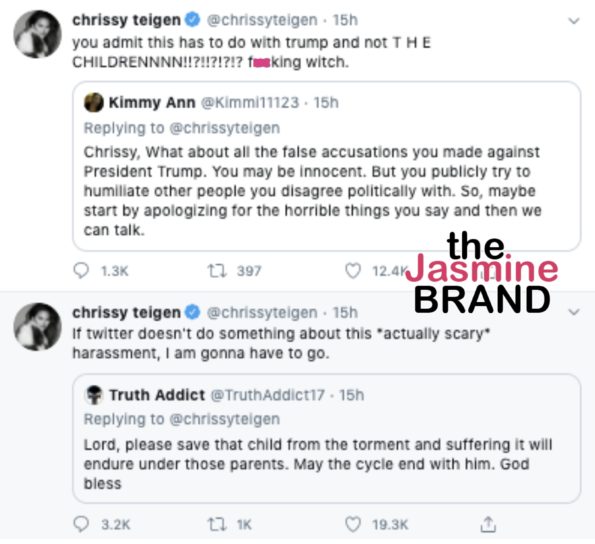595x544 pixels.
Task: Visit the @TruthAddict17 handle
Action: point(267,395)
